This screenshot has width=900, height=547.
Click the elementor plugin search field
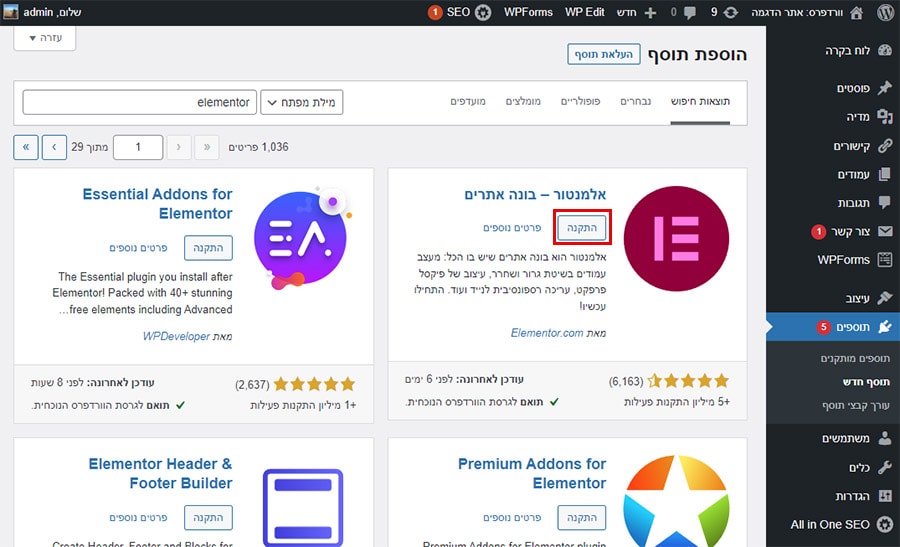coord(139,102)
